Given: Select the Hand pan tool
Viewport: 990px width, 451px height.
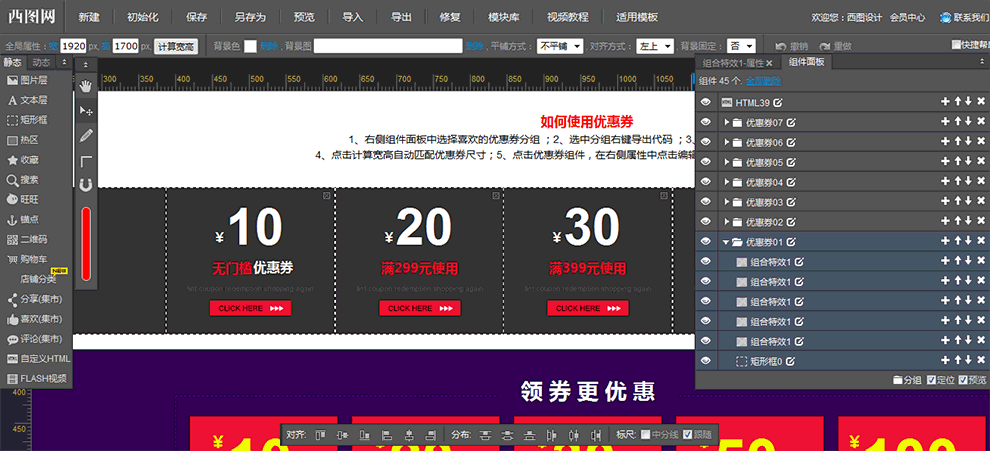Looking at the screenshot, I should point(86,86).
